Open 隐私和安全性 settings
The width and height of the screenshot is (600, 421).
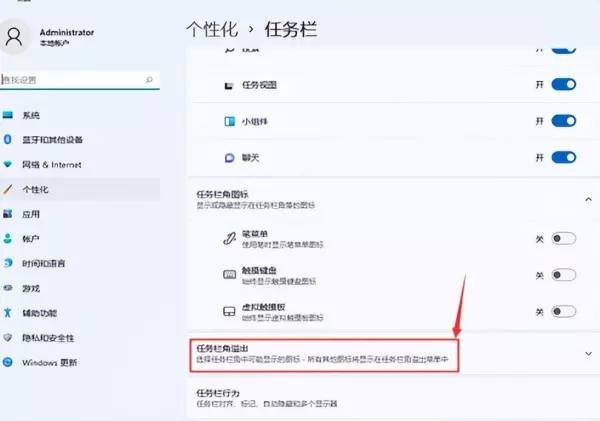80,338
